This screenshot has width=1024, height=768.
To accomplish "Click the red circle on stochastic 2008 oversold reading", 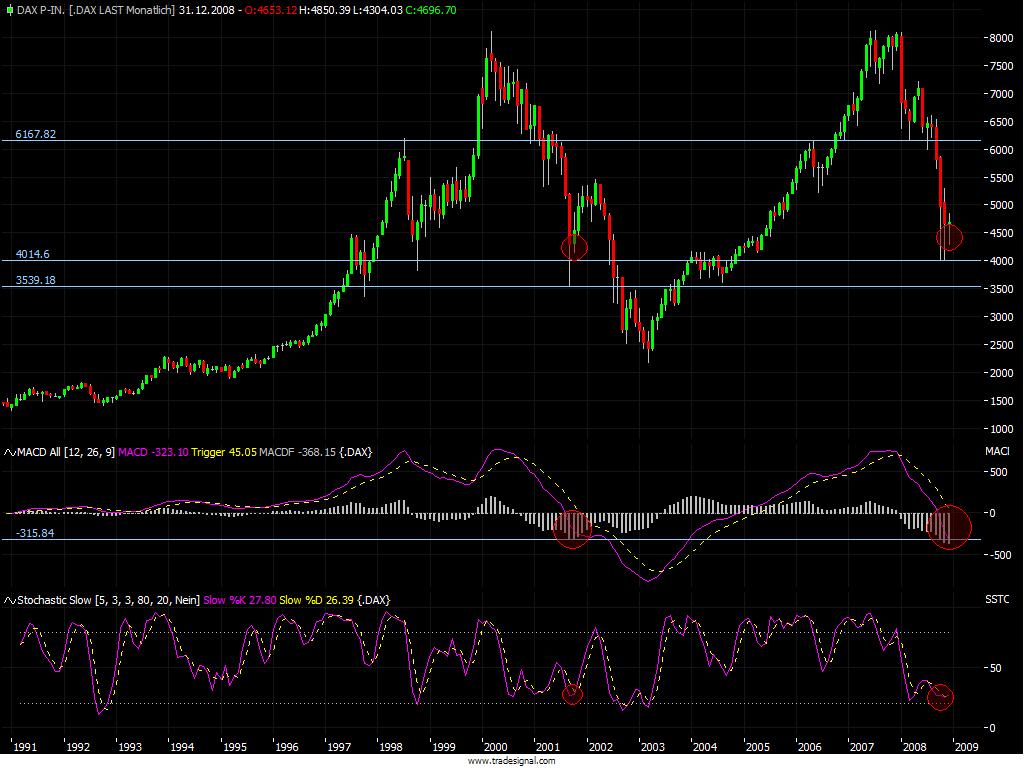I will click(941, 695).
